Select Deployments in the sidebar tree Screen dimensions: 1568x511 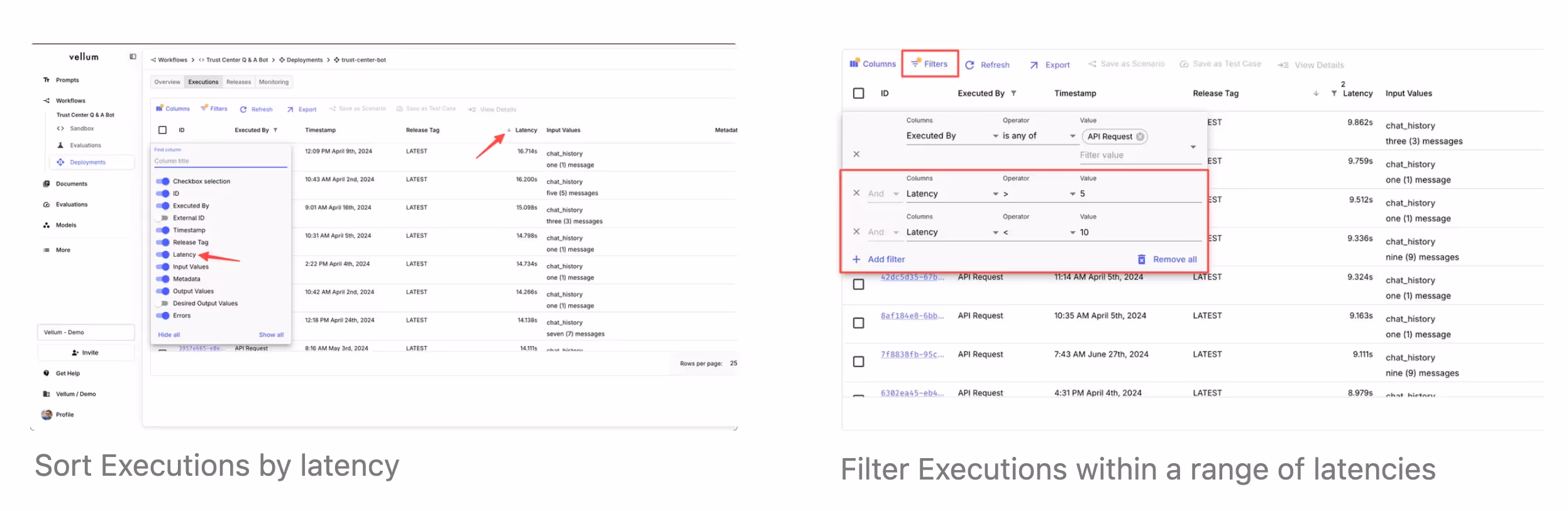92,162
